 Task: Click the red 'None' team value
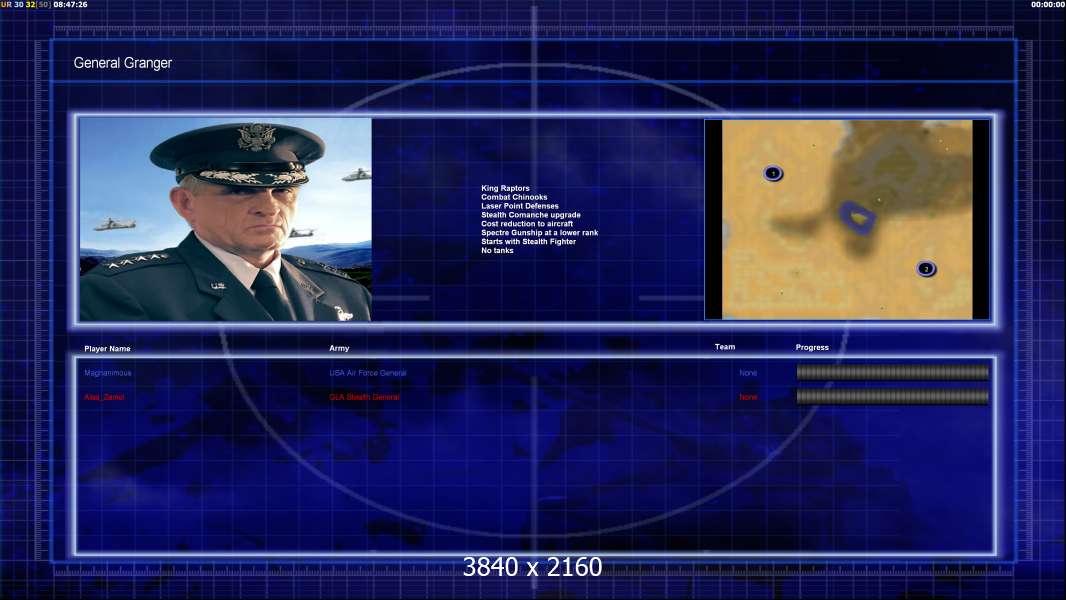[749, 397]
